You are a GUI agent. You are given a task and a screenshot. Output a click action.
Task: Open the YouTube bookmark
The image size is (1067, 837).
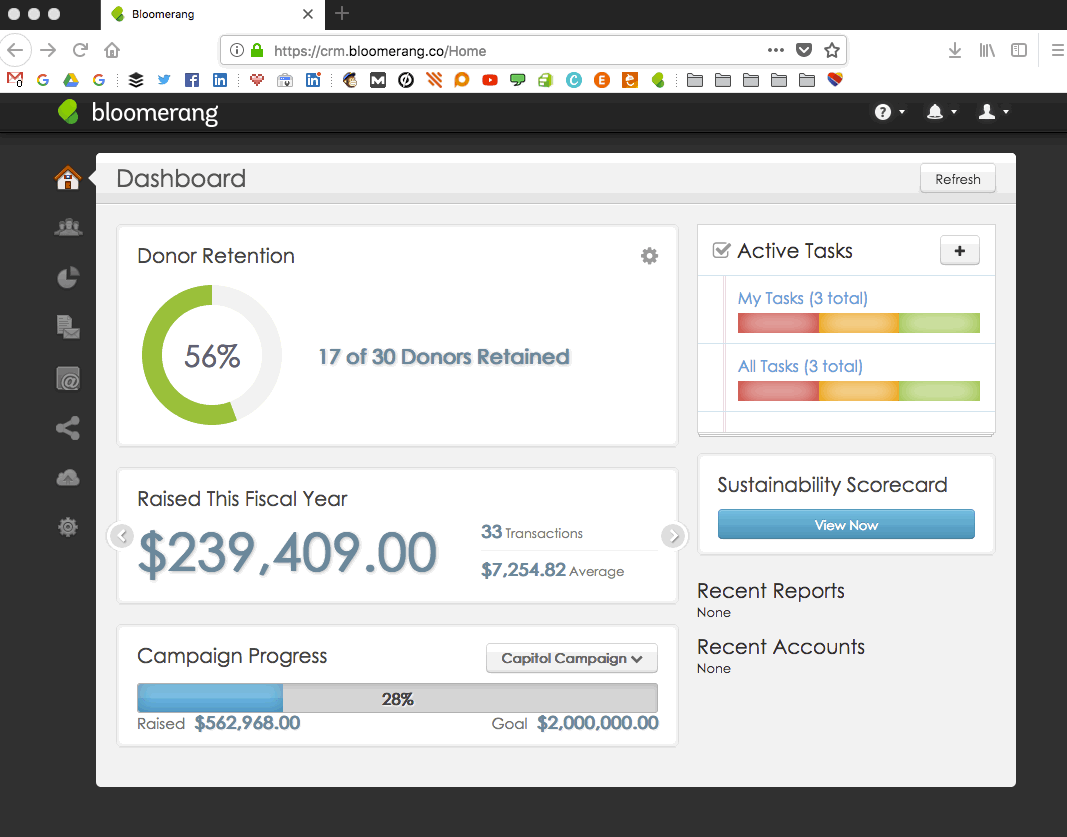coord(489,80)
